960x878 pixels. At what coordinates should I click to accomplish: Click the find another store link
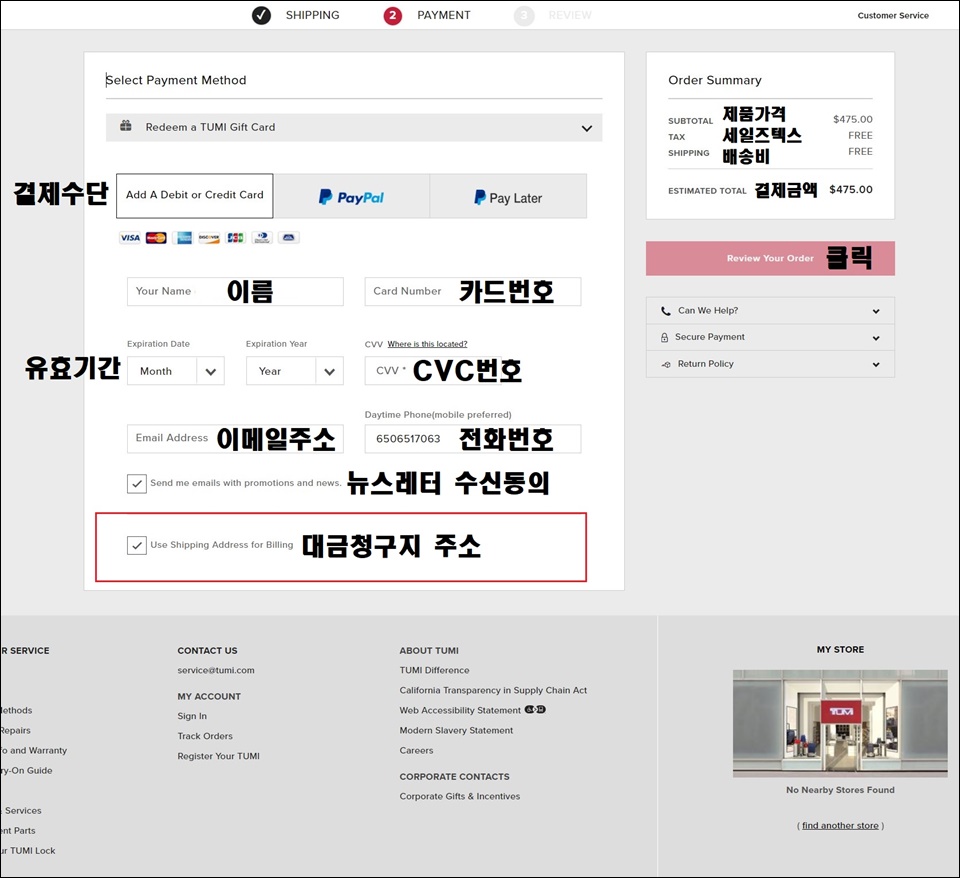[840, 825]
